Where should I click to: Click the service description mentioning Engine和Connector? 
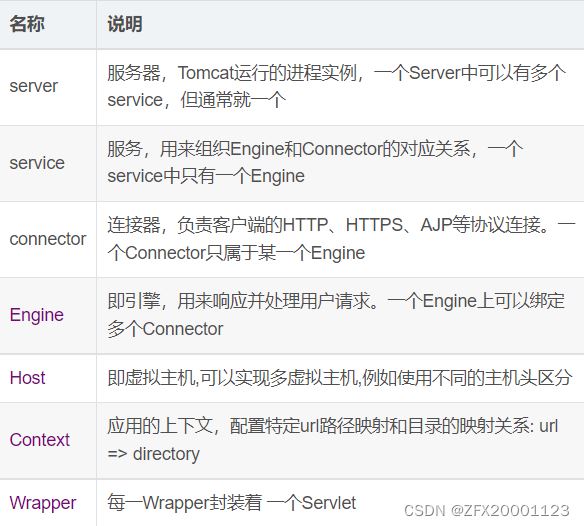(315, 162)
